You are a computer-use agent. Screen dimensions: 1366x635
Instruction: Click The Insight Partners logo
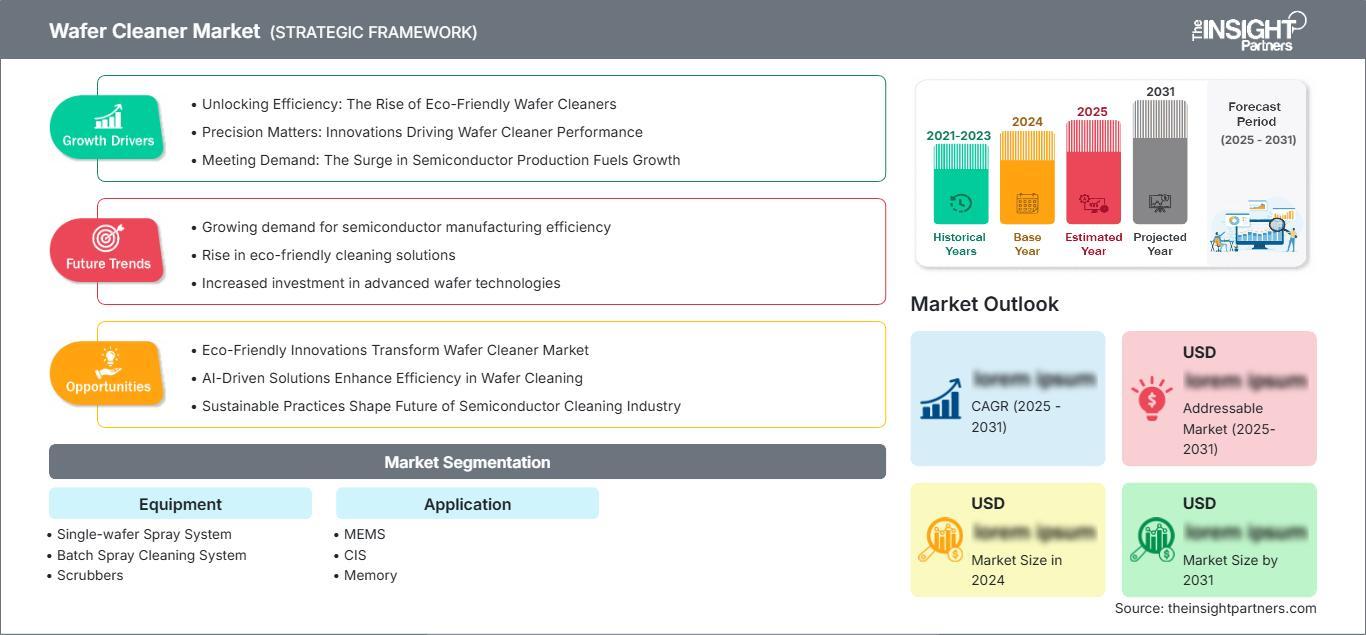coord(1248,30)
